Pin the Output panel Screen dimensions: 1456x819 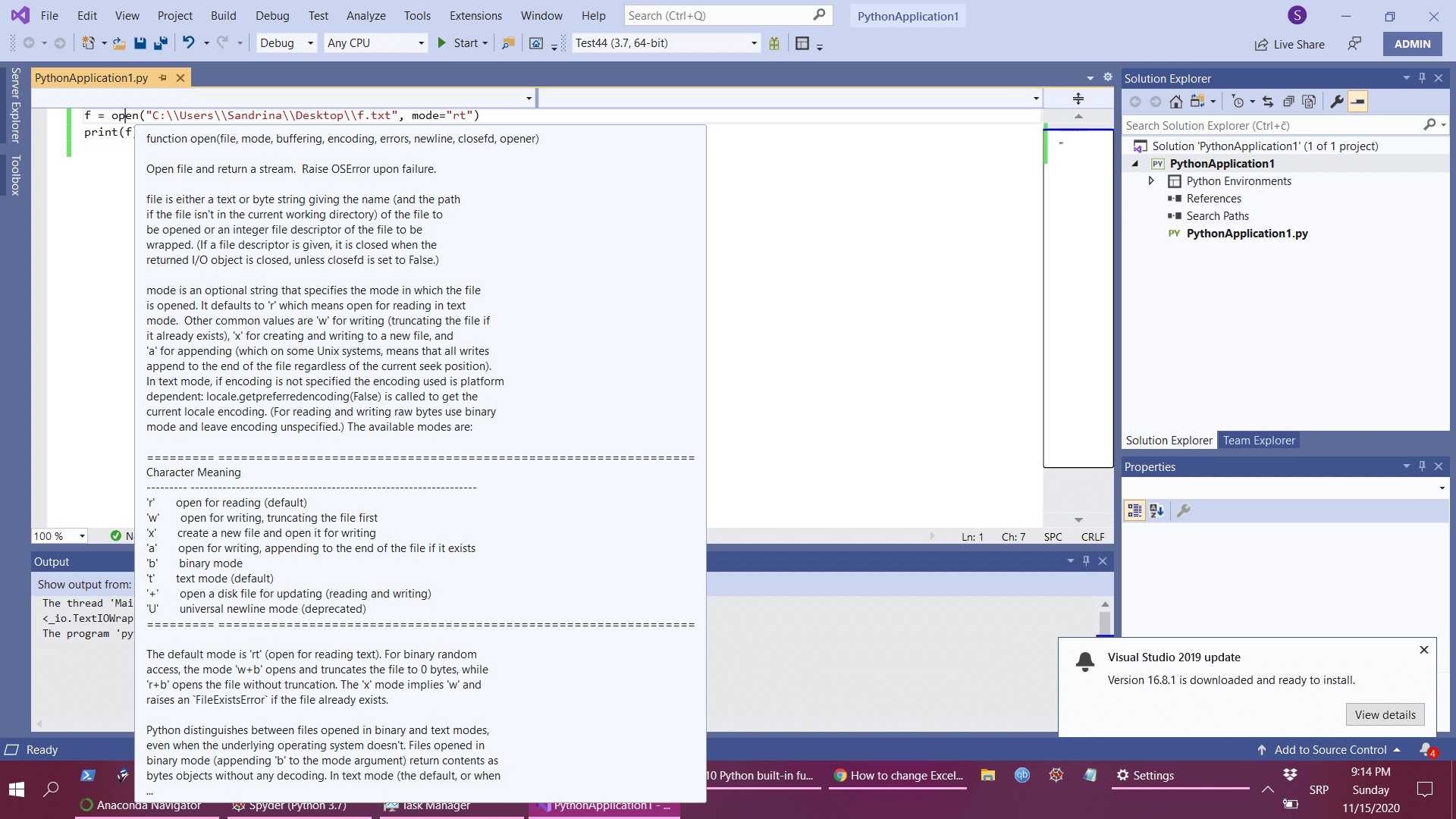click(x=1087, y=561)
